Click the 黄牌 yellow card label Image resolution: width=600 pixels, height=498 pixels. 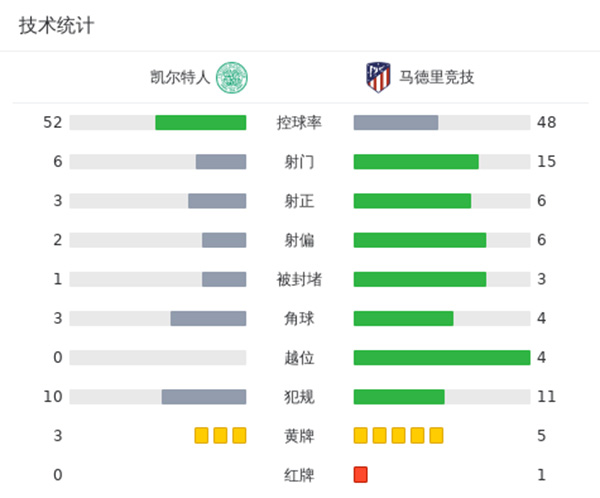tap(299, 436)
